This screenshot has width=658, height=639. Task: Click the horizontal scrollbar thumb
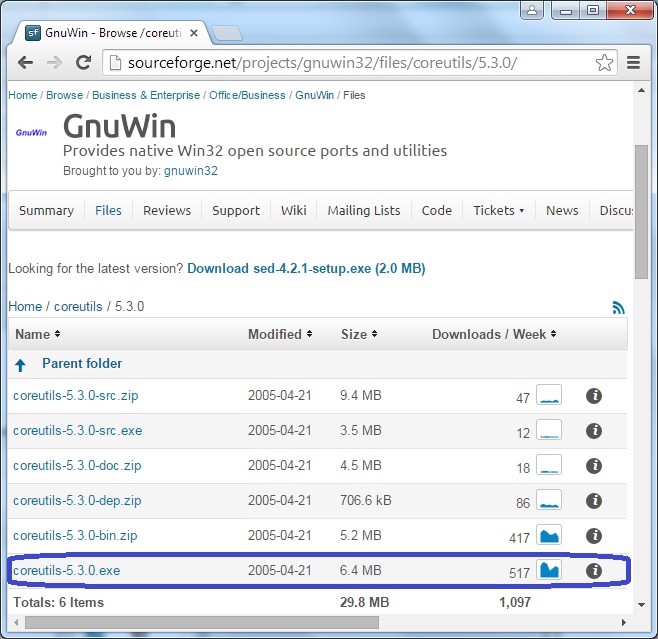coord(202,623)
